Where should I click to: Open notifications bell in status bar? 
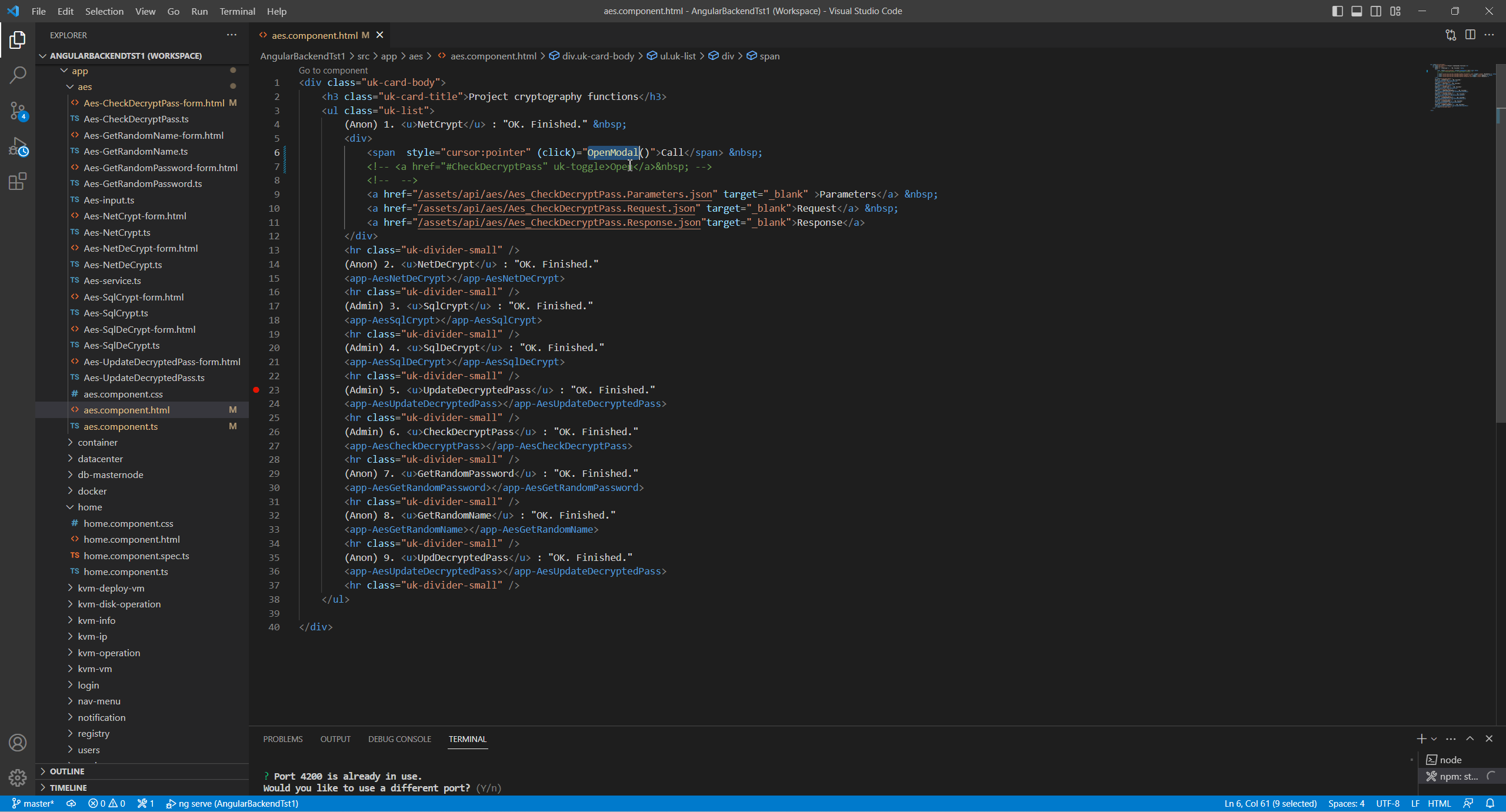(x=1490, y=803)
